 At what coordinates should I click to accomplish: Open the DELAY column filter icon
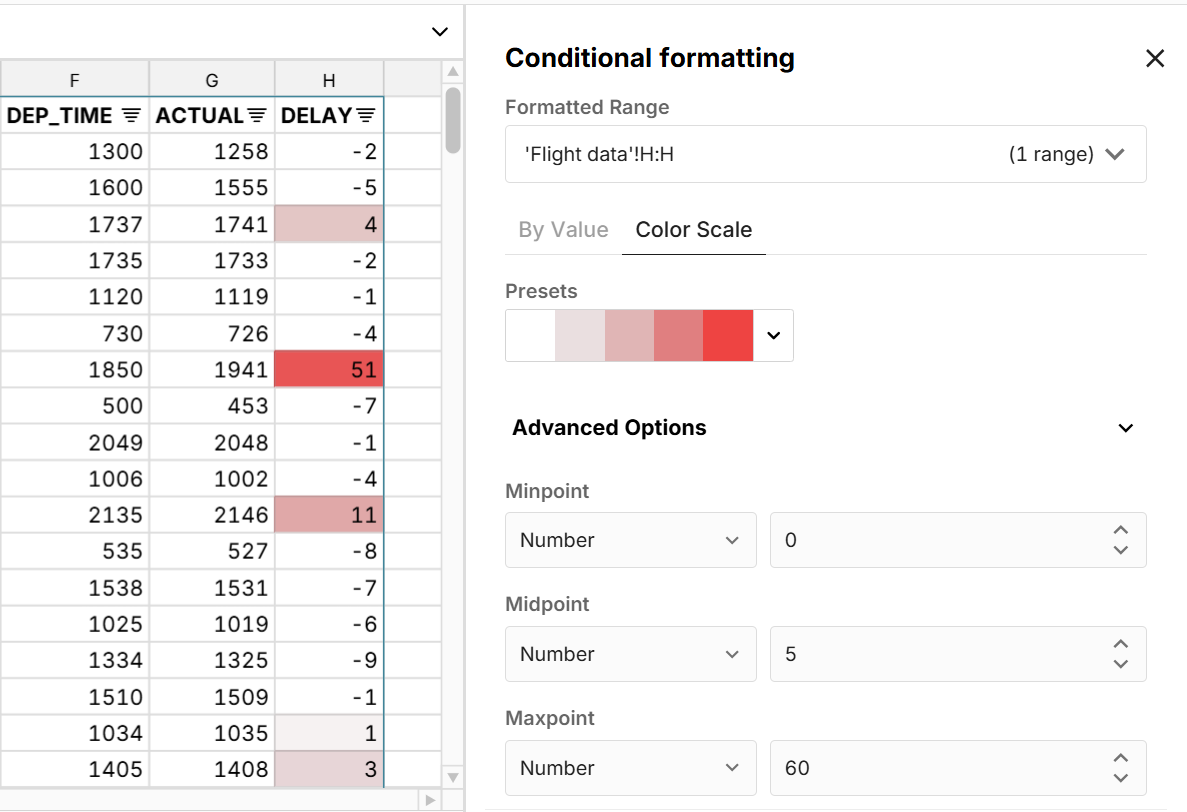(x=366, y=116)
